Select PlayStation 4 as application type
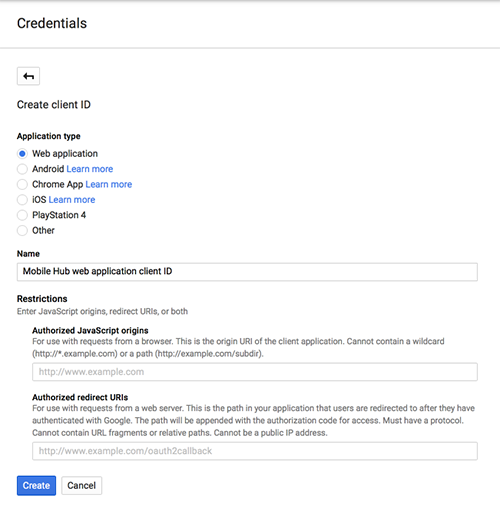The height and width of the screenshot is (511, 500). tap(22, 215)
